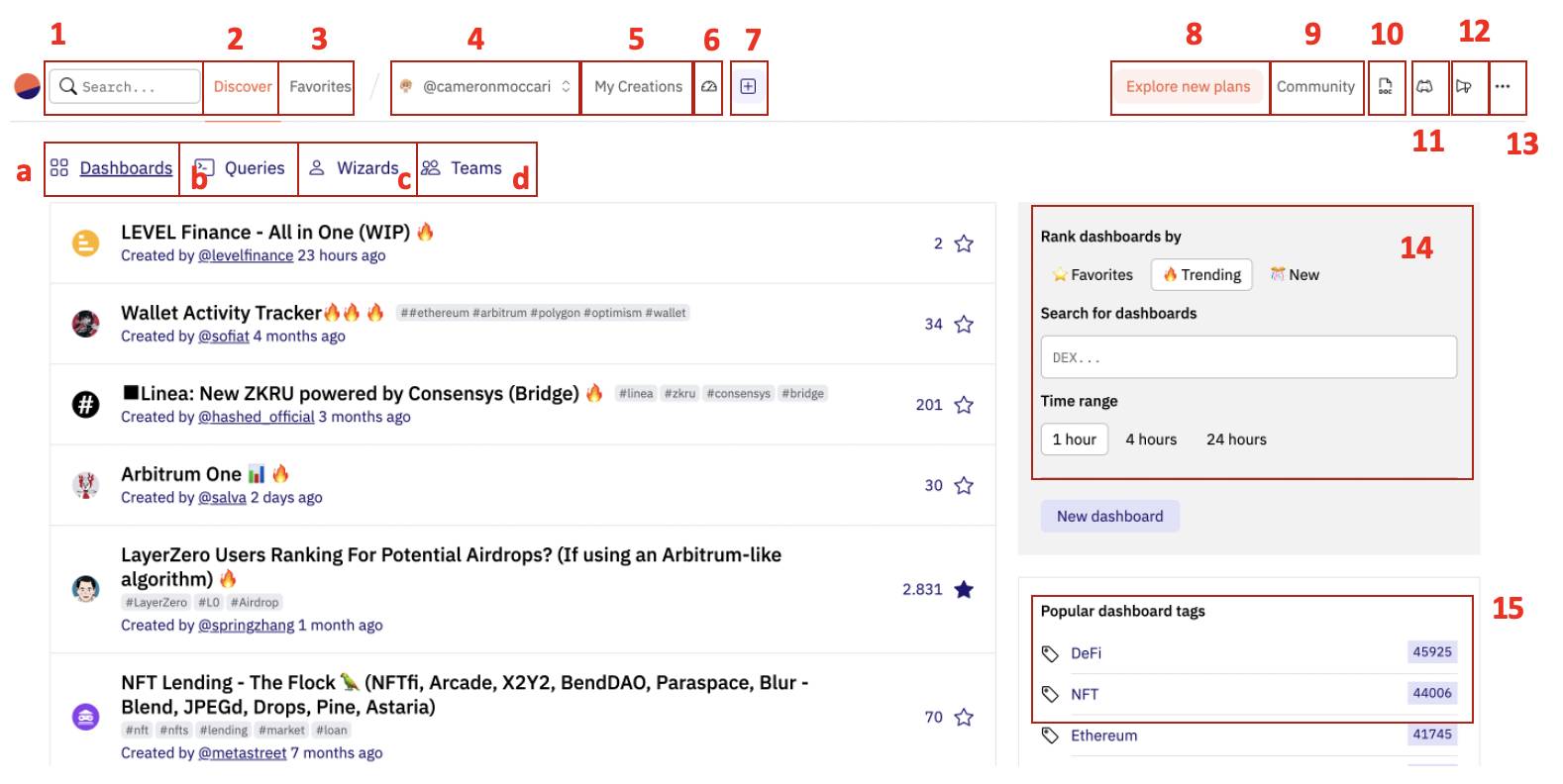Star the Wallet Activity Tracker dashboard

coord(964,325)
